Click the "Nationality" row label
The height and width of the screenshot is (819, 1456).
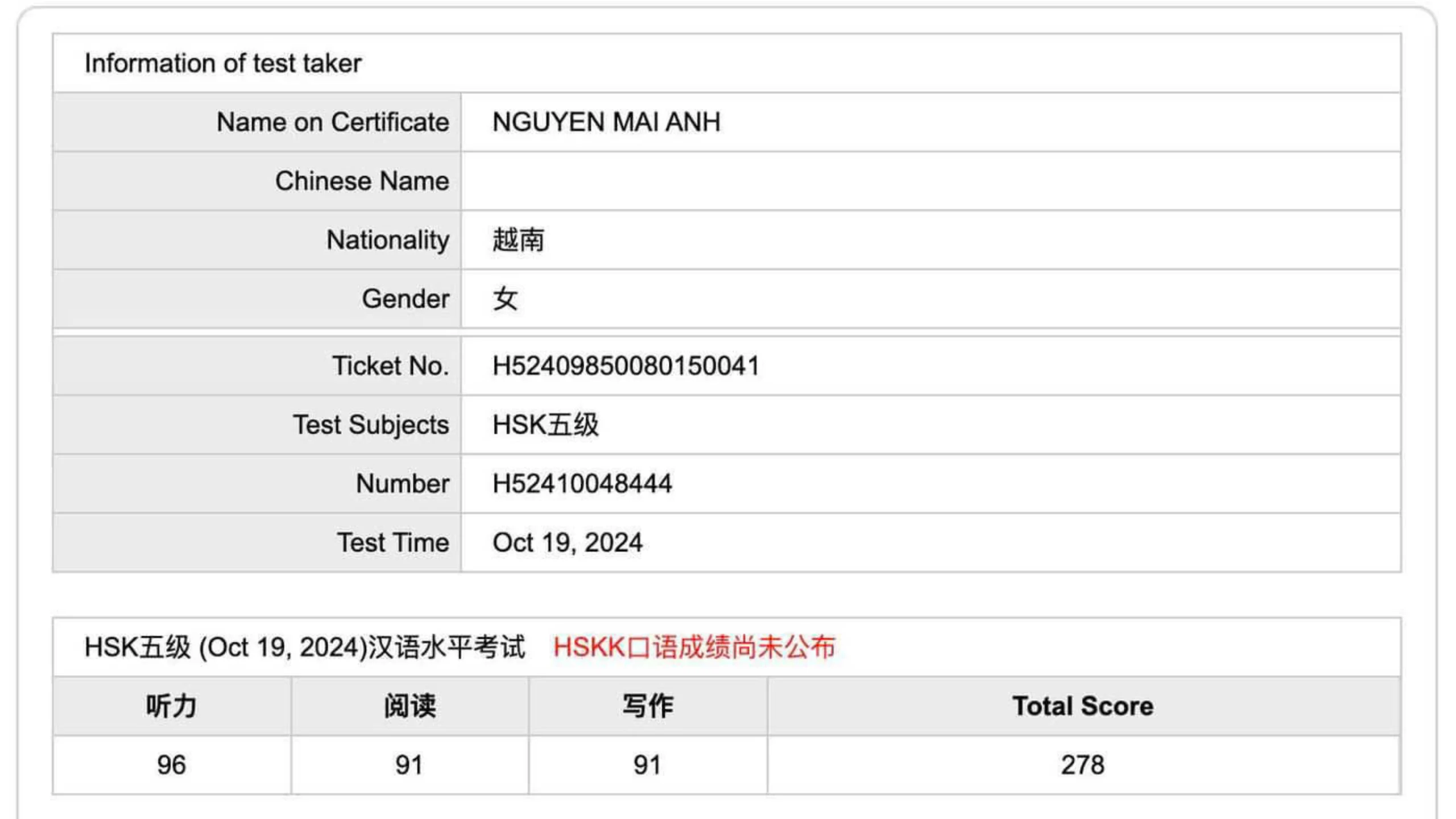[x=387, y=240]
